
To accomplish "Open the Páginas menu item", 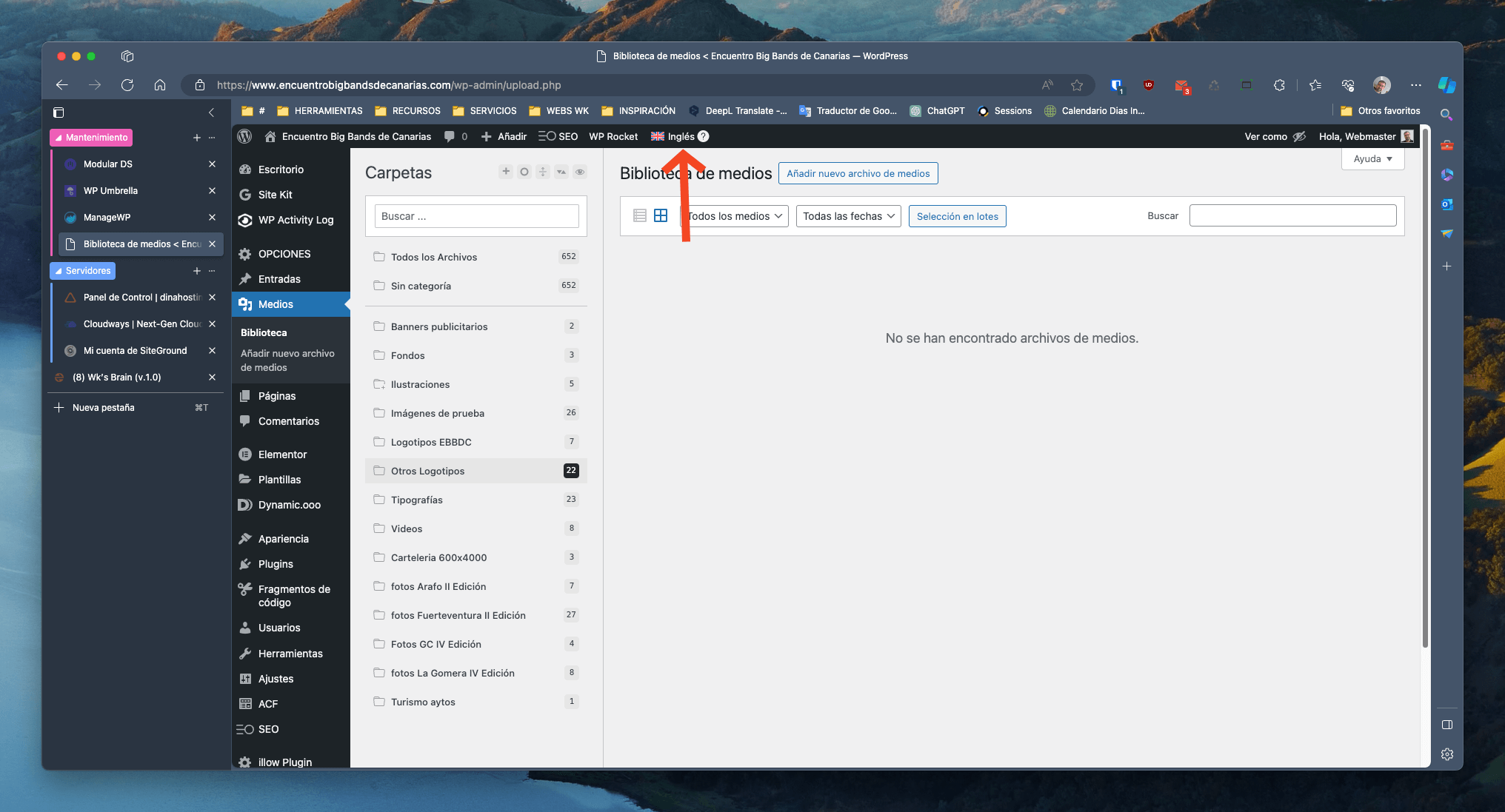I will click(290, 396).
